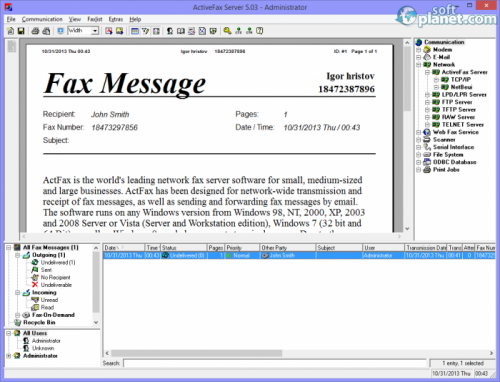
Task: Click the Search input field
Action: point(275,363)
